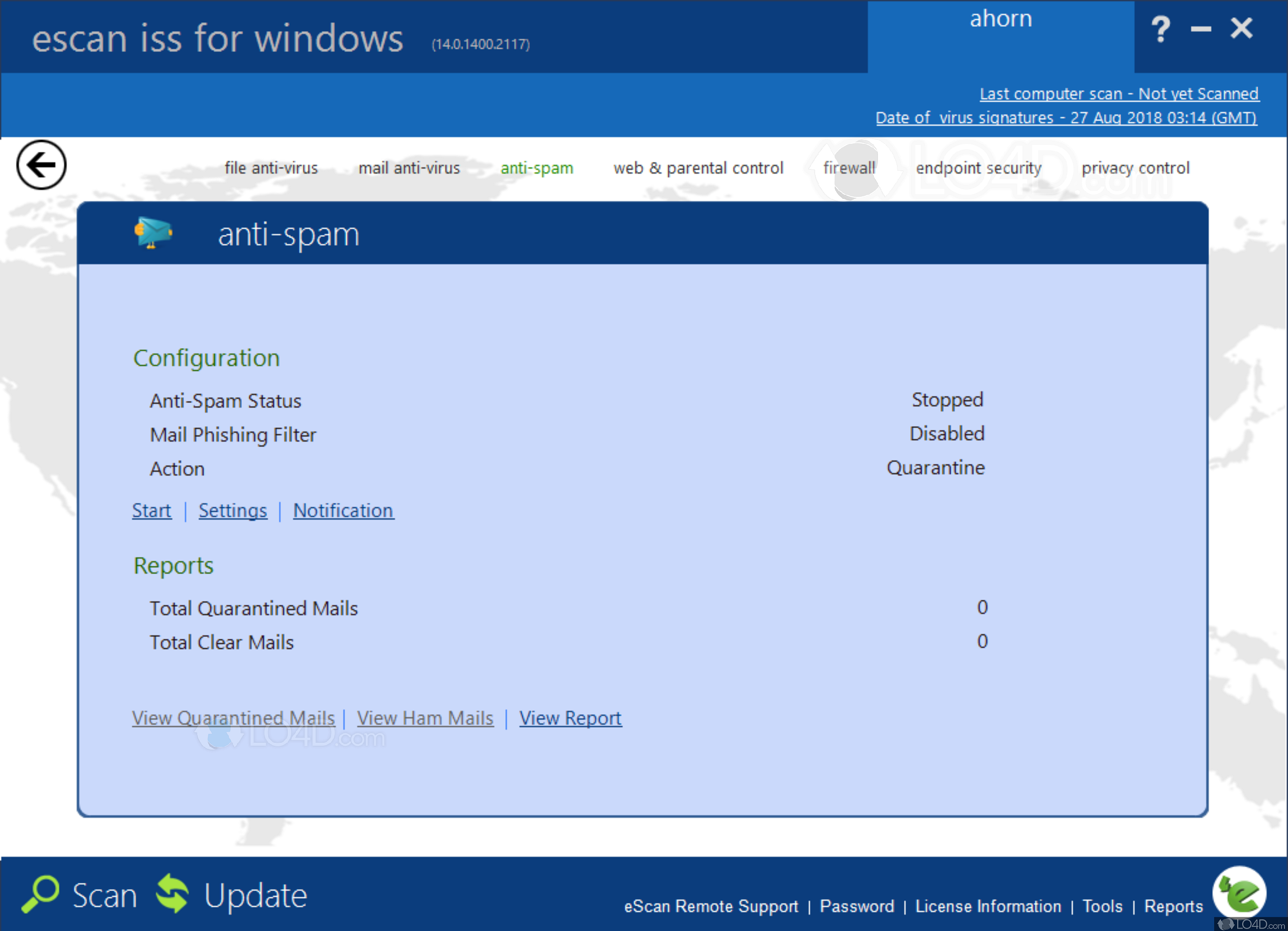Screen dimensions: 1288x931
Task: Click the Scan magnifier icon
Action: 40,894
